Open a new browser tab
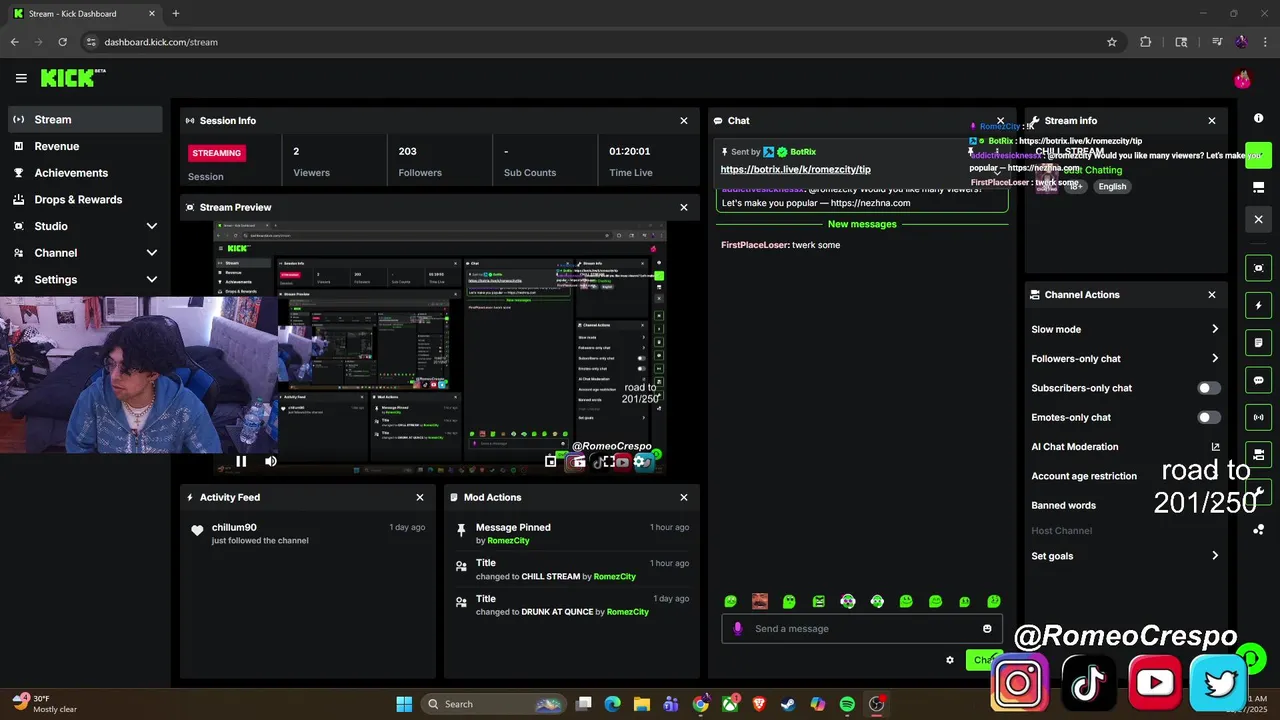Image resolution: width=1280 pixels, height=720 pixels. pyautogui.click(x=176, y=14)
